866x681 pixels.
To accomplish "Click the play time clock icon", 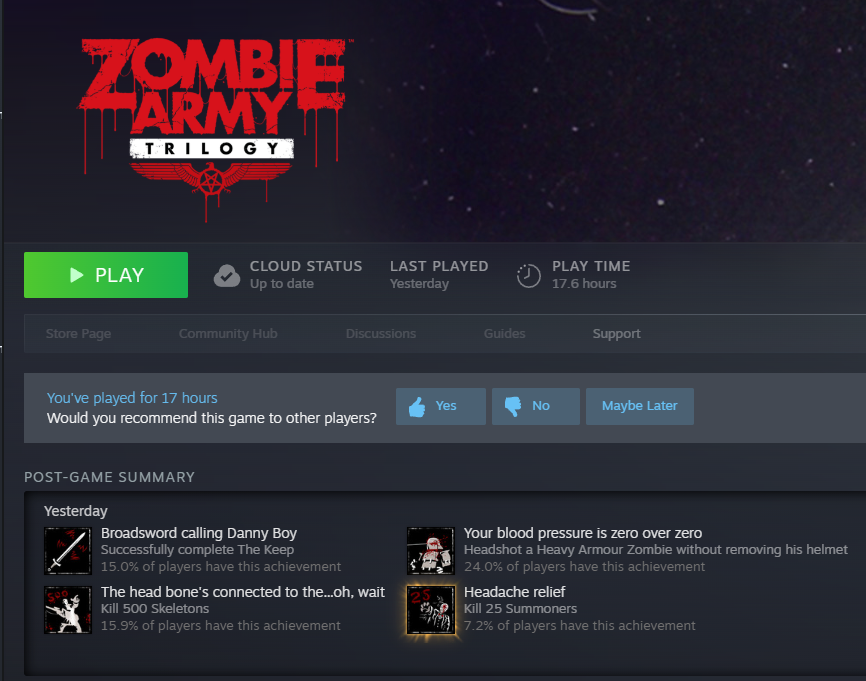I will pos(528,276).
